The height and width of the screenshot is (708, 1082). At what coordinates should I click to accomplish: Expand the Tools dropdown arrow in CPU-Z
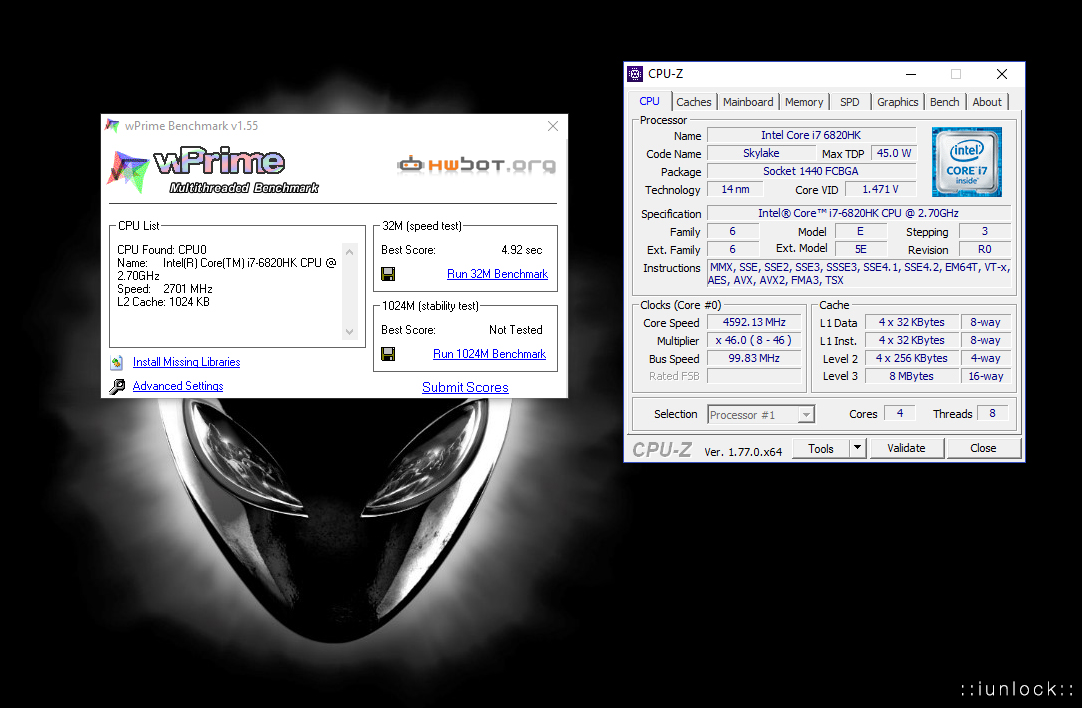coord(857,449)
